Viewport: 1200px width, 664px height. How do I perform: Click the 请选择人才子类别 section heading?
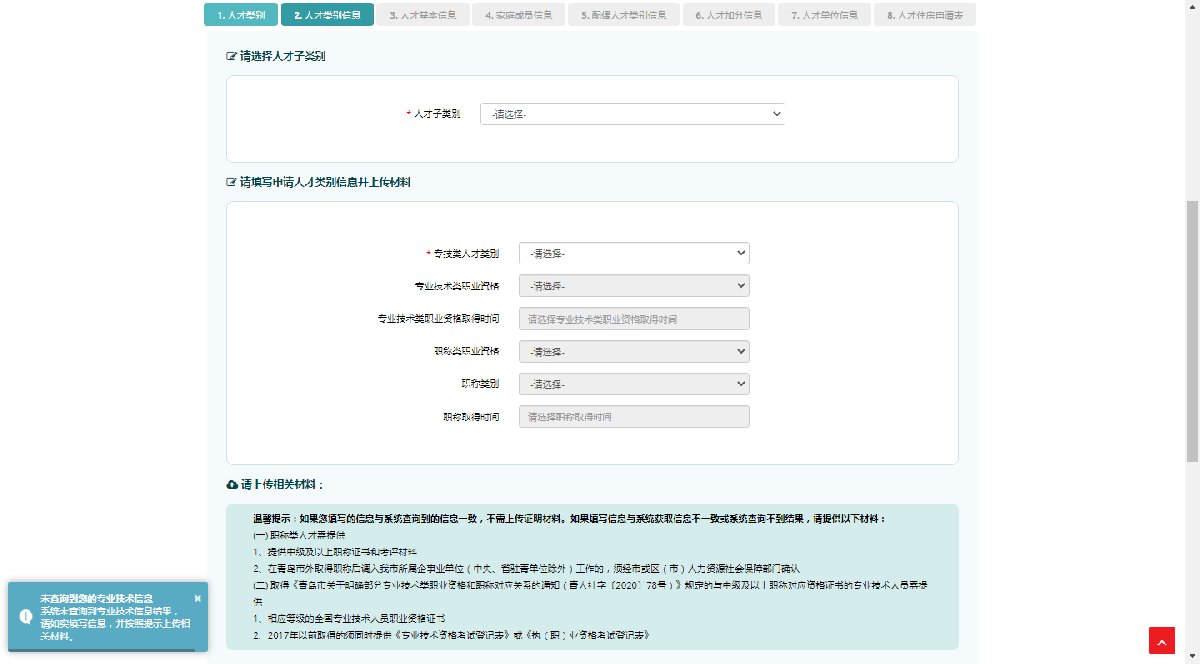(282, 56)
